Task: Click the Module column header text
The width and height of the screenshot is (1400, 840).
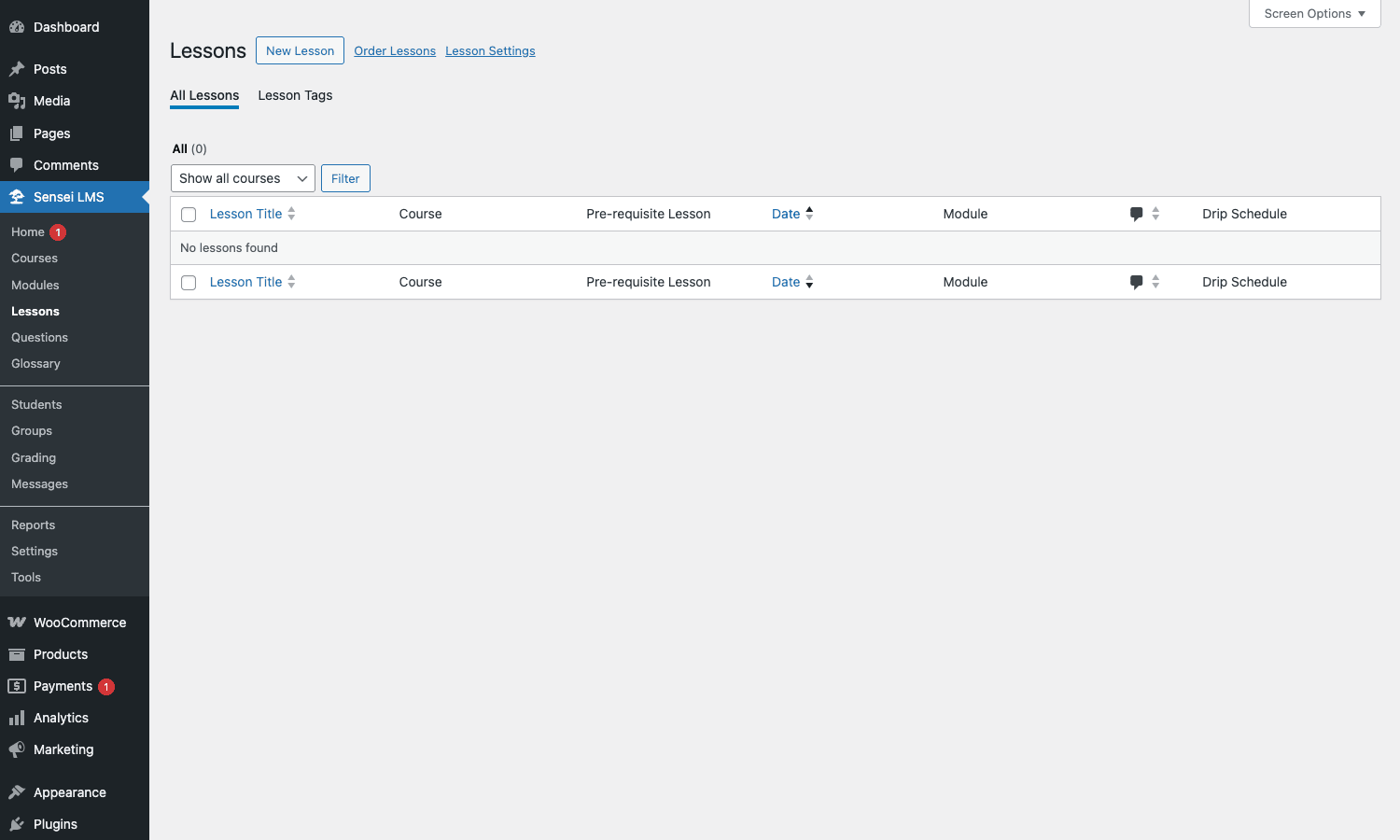Action: point(965,214)
